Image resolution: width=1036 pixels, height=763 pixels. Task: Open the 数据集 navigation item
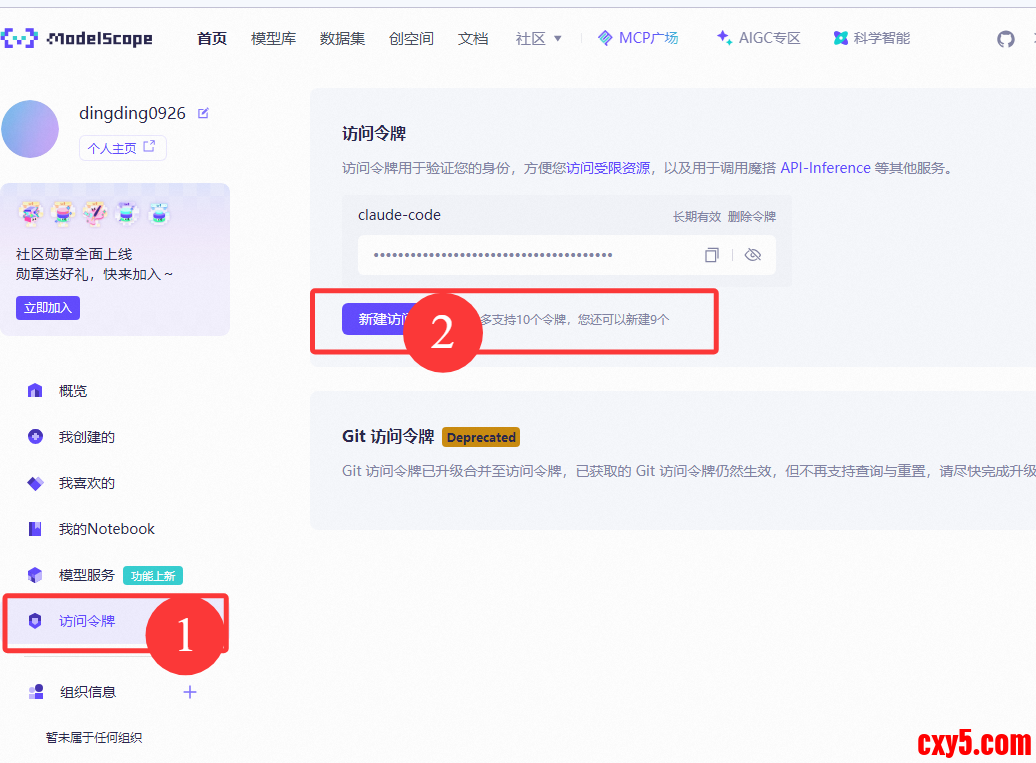[x=342, y=39]
